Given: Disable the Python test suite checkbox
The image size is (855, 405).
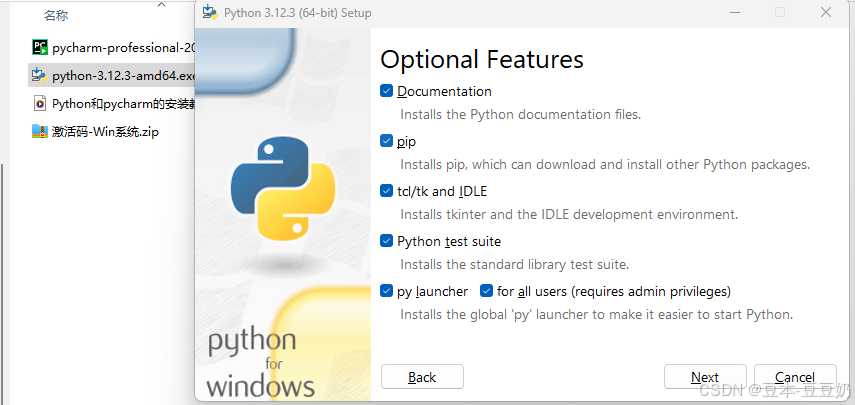Looking at the screenshot, I should (x=386, y=241).
